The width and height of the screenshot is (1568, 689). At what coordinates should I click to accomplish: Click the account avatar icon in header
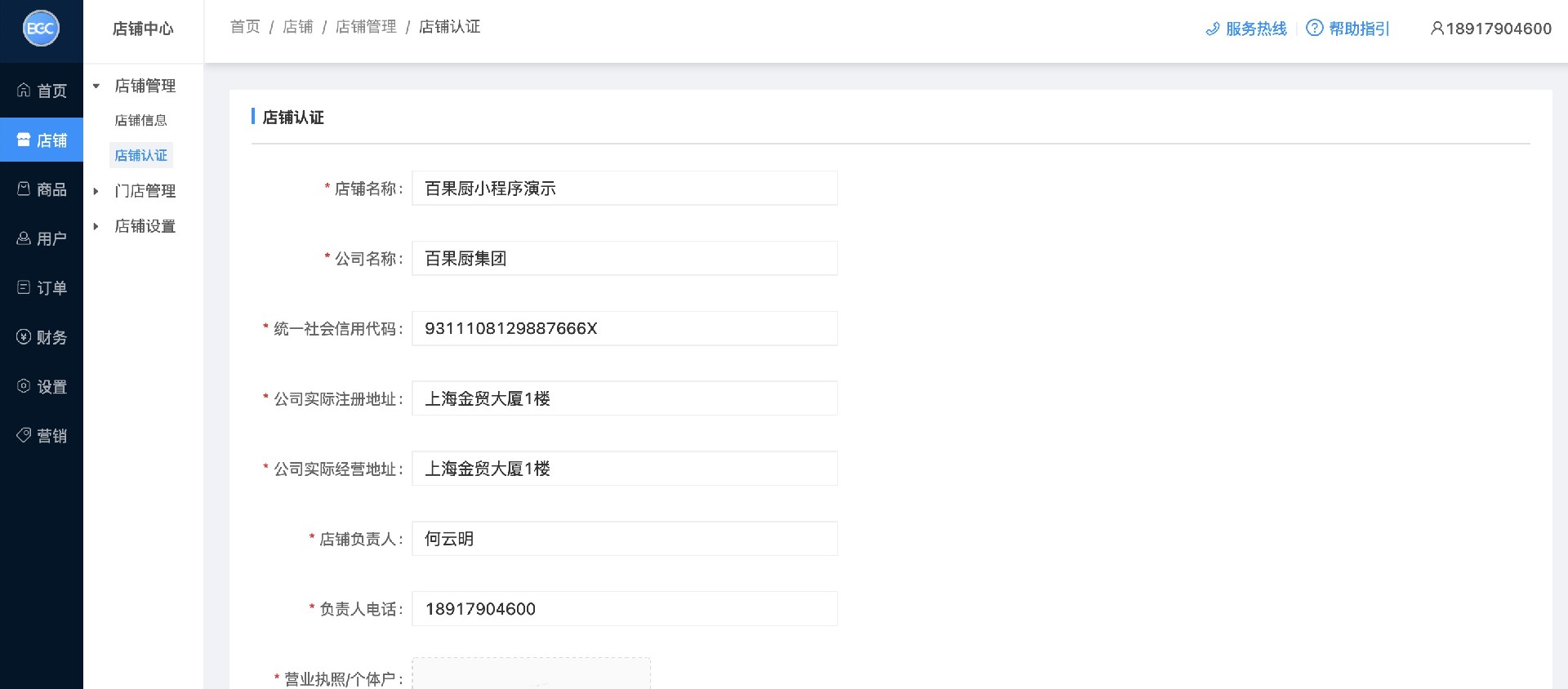1437,29
